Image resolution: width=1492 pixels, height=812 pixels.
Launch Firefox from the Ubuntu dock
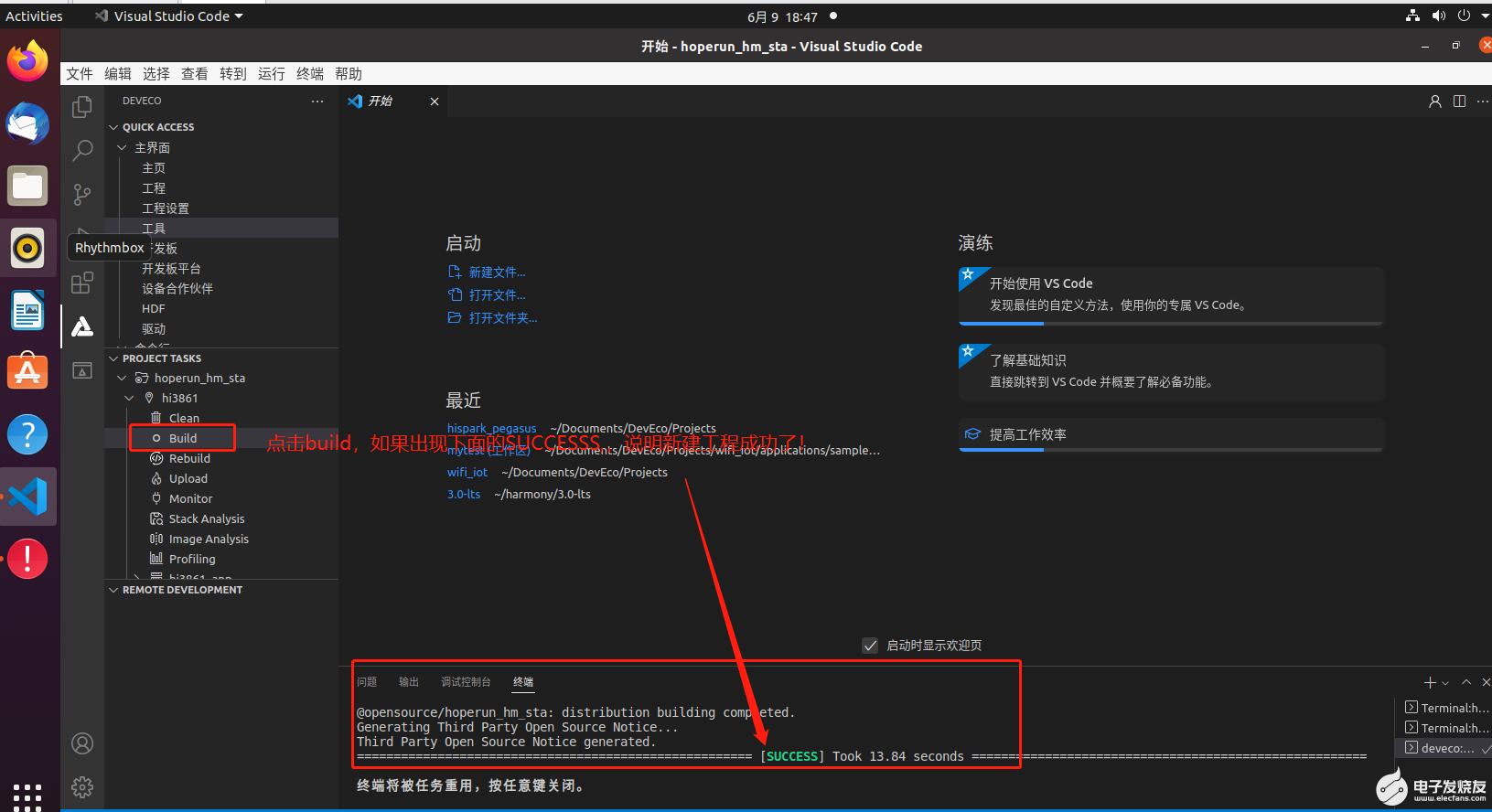click(x=27, y=61)
